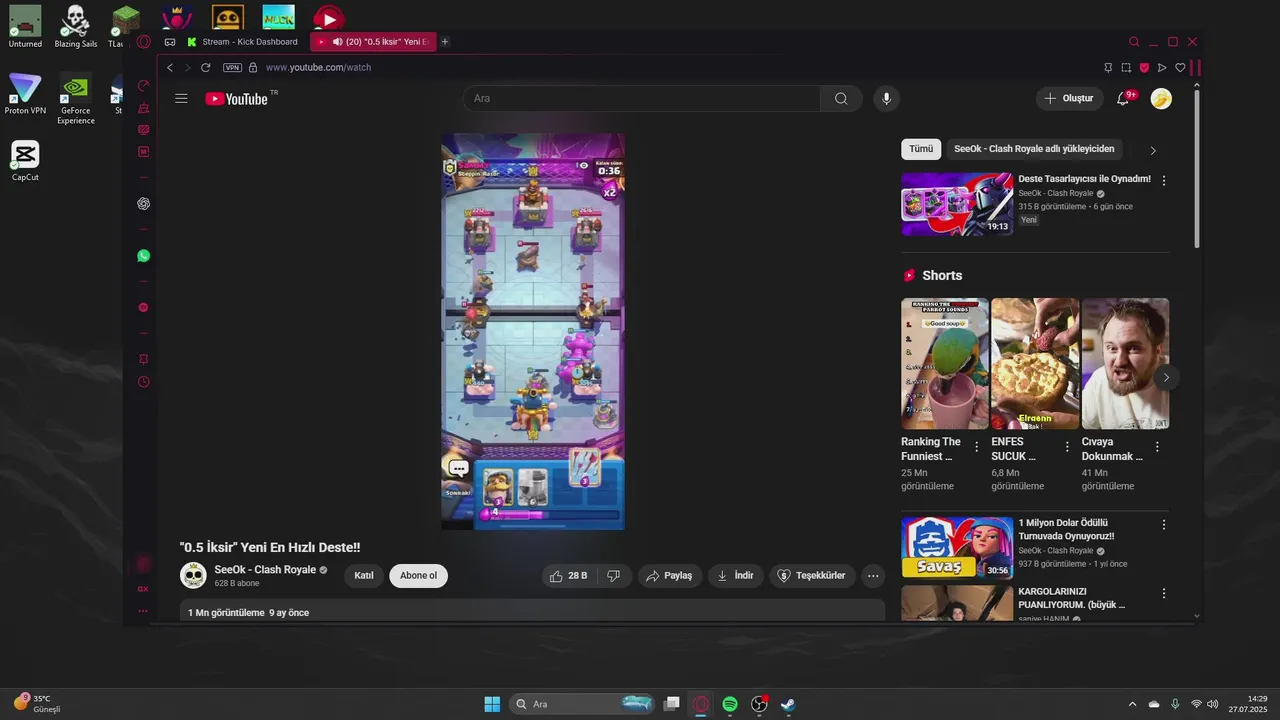The height and width of the screenshot is (720, 1280).
Task: Play Deste Tasarlayıcısı ile Oynadım thumbnail
Action: pyautogui.click(x=957, y=204)
